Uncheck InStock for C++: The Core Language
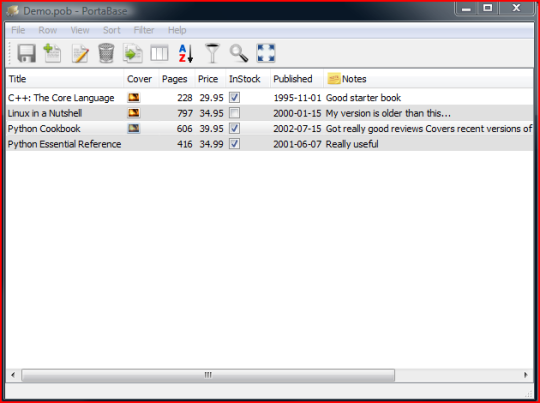Viewport: 540px width, 403px height. (235, 97)
